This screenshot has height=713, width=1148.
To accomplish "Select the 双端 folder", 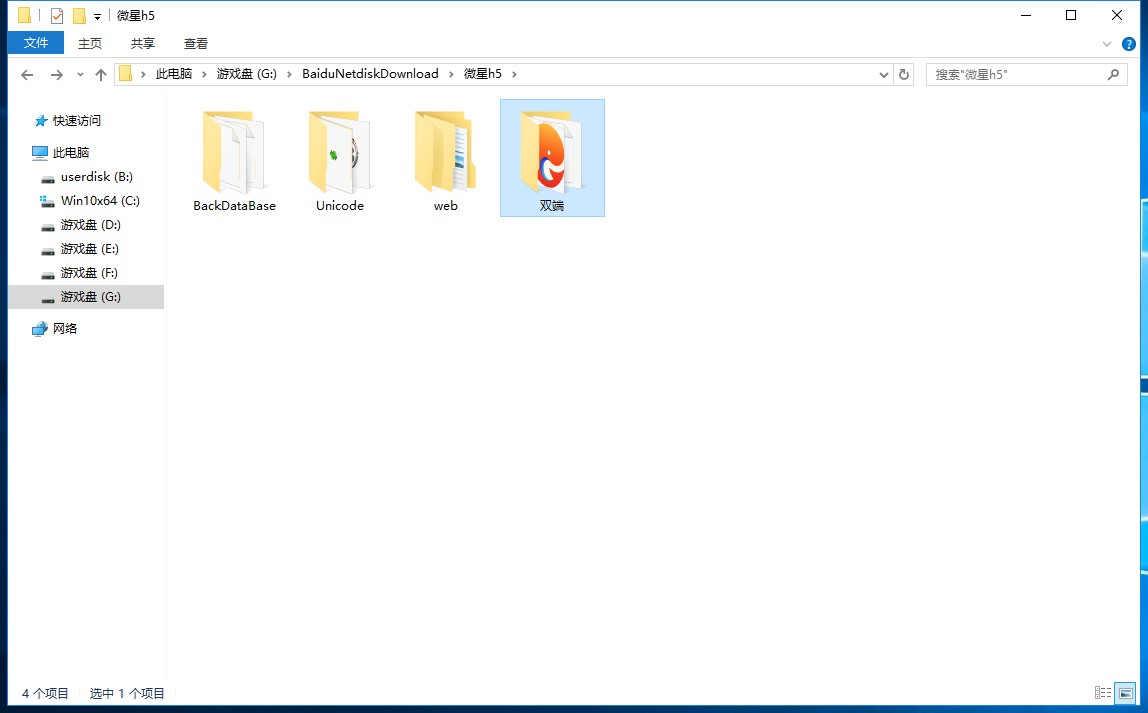I will [x=552, y=157].
